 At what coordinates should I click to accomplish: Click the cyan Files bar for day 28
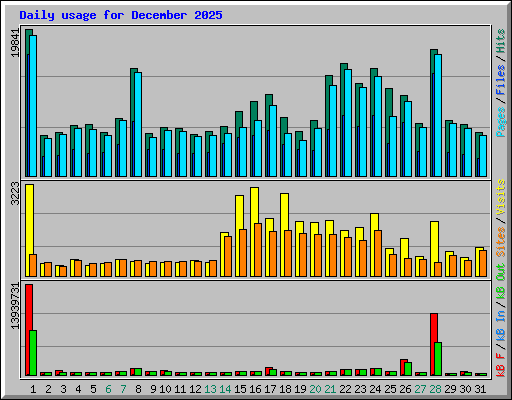[438, 115]
